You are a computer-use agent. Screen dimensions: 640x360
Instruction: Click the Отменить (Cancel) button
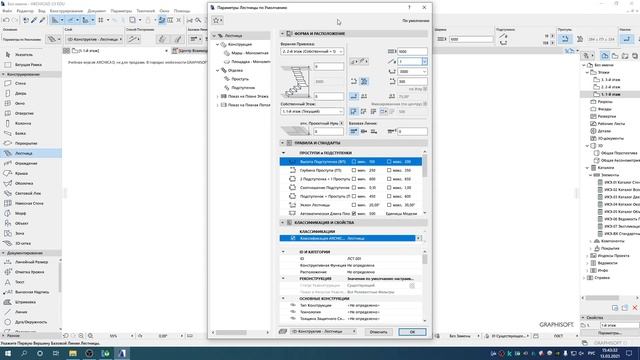tap(378, 332)
